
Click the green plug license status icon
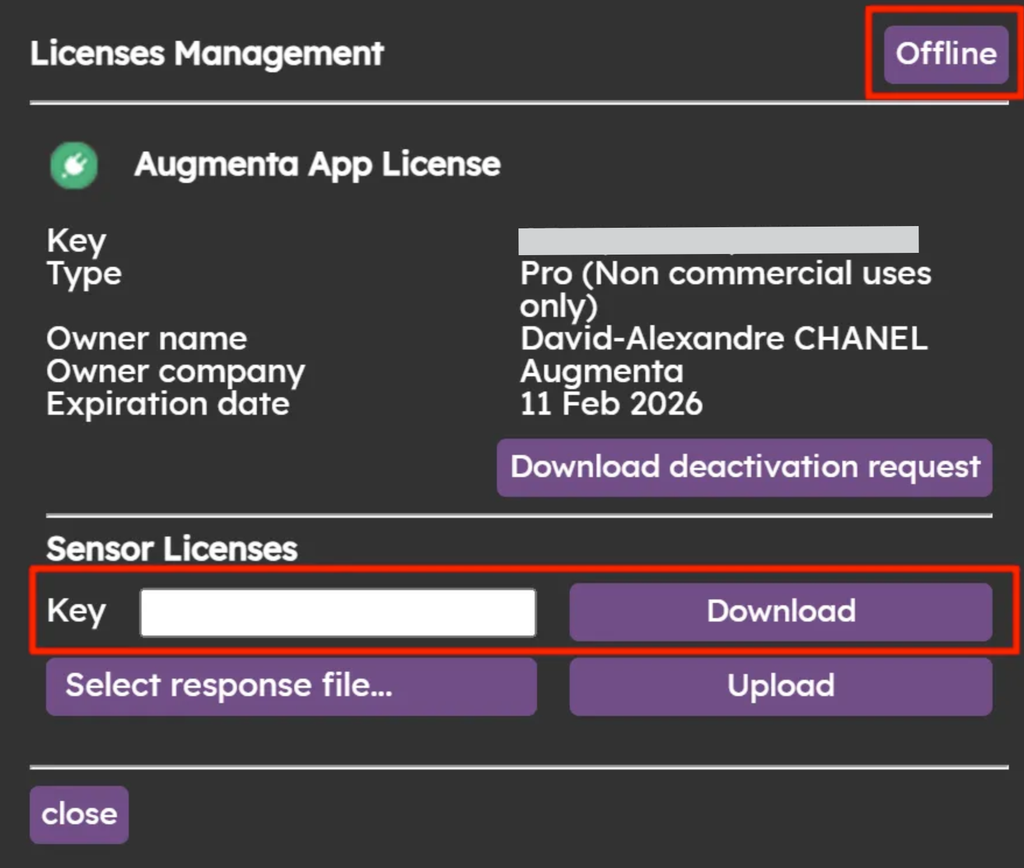pyautogui.click(x=74, y=165)
